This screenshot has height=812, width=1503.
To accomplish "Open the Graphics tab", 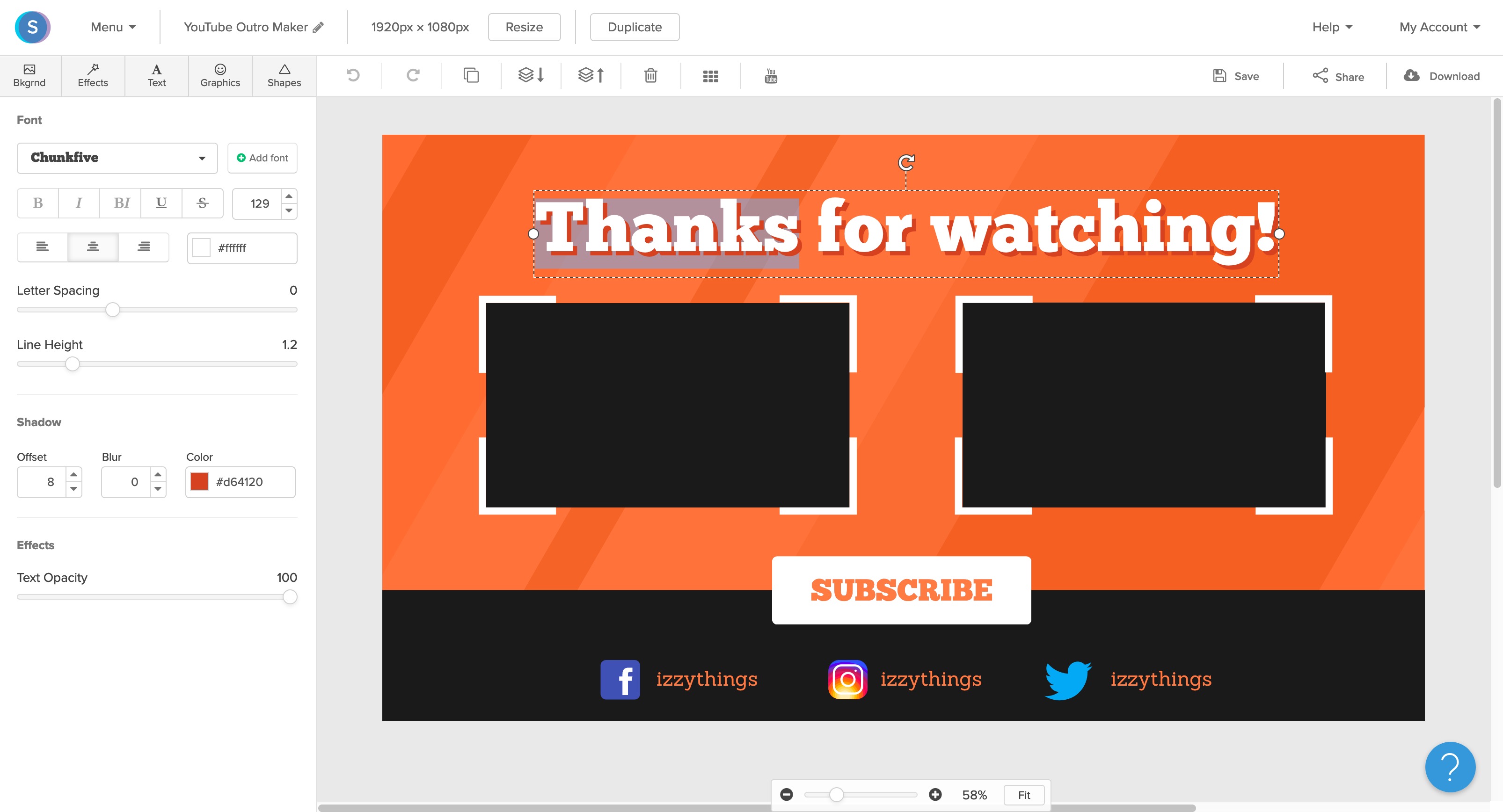I will tap(220, 76).
